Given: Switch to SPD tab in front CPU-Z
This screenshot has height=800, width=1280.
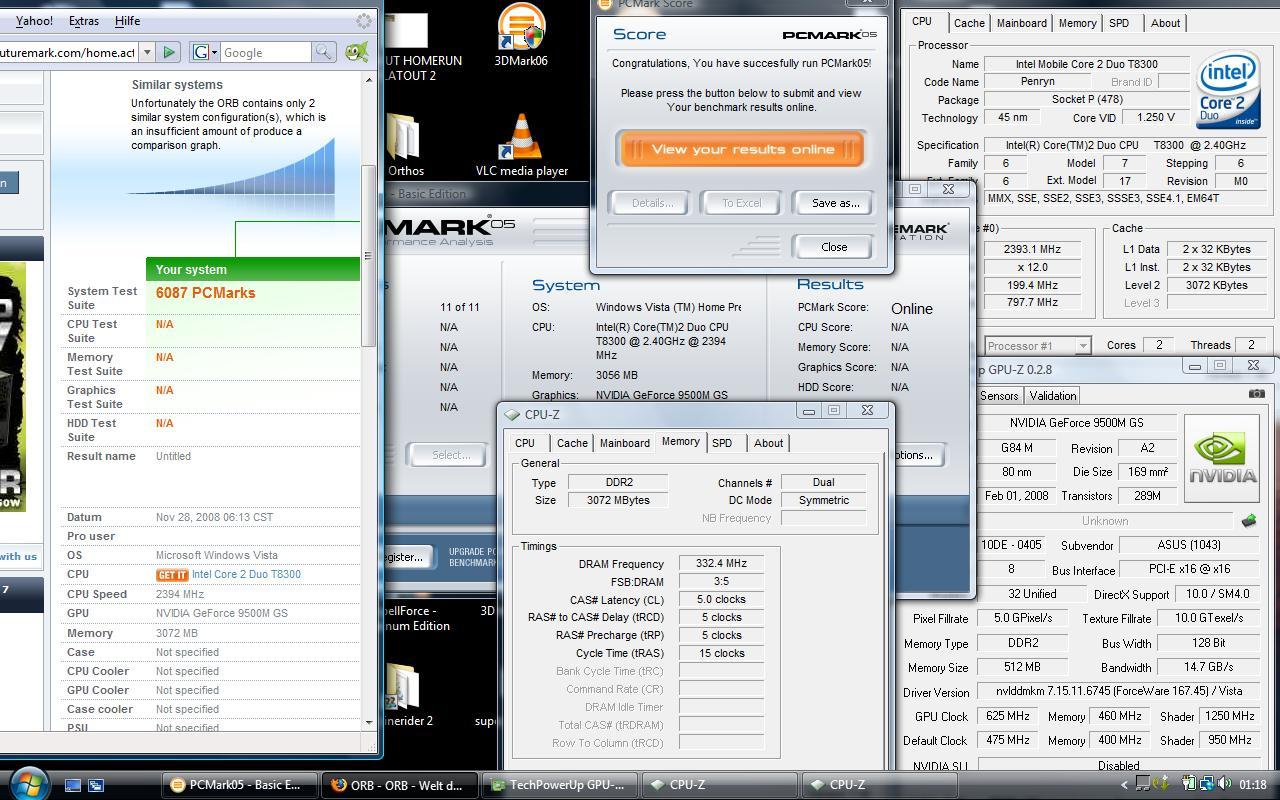Looking at the screenshot, I should click(x=722, y=443).
